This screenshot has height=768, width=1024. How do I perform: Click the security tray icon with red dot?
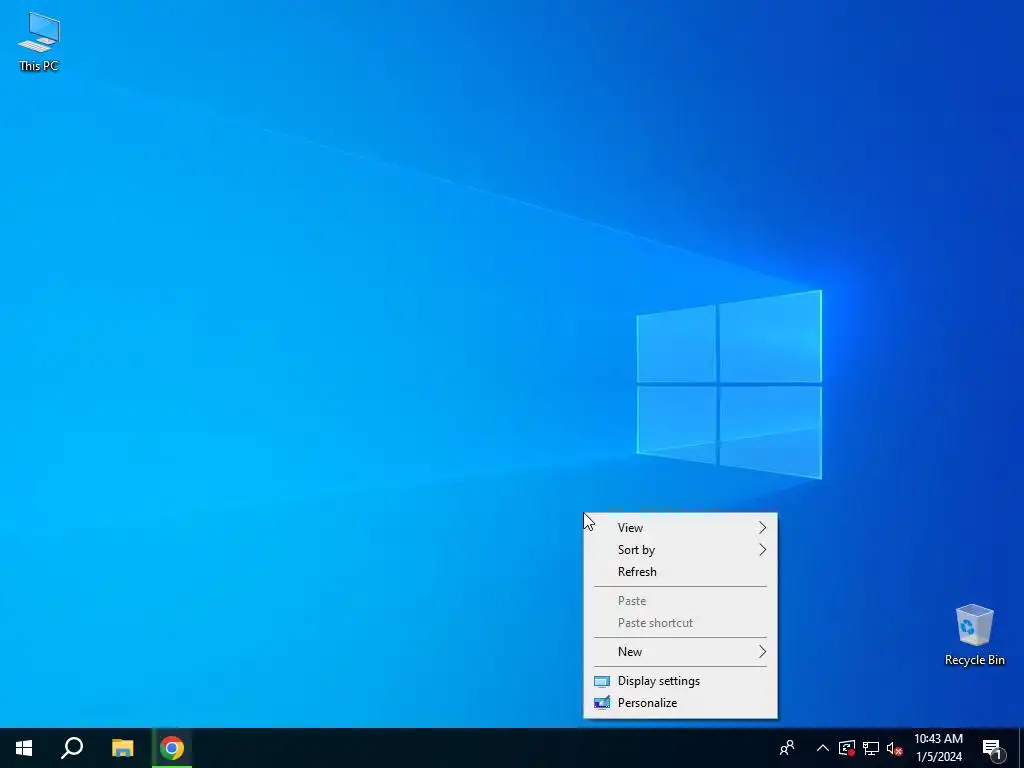[847, 748]
